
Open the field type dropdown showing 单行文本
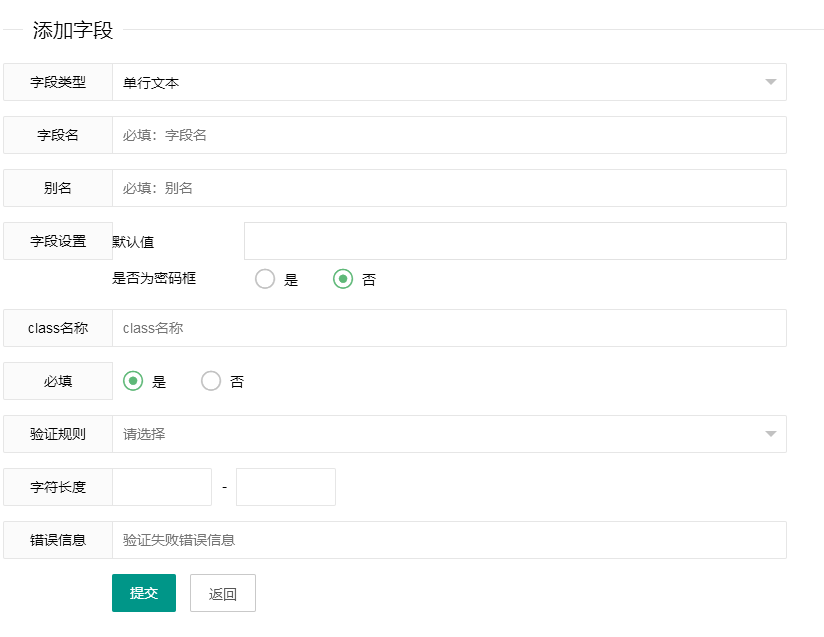click(x=450, y=82)
